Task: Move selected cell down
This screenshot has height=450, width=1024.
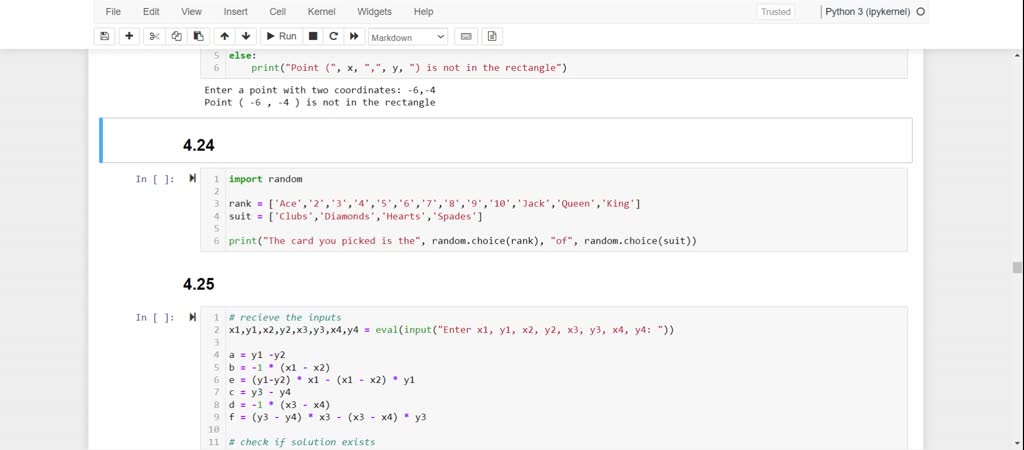Action: tap(246, 36)
